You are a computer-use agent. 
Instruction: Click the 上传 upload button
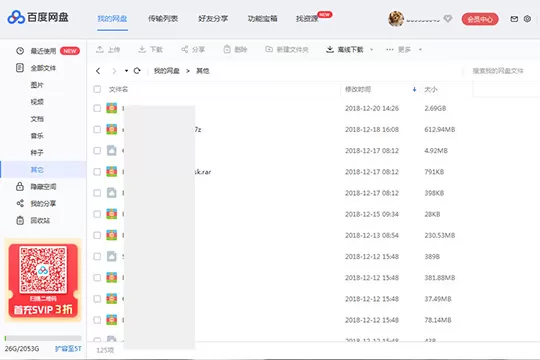[108, 50]
